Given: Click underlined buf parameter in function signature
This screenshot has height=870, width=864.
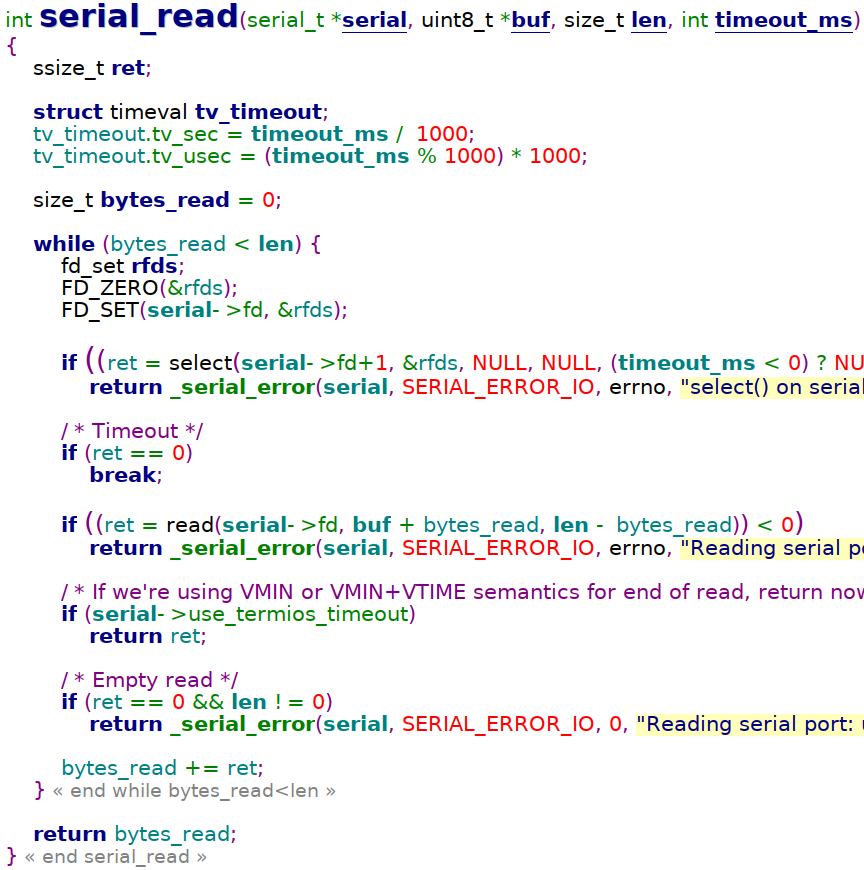Looking at the screenshot, I should point(531,22).
